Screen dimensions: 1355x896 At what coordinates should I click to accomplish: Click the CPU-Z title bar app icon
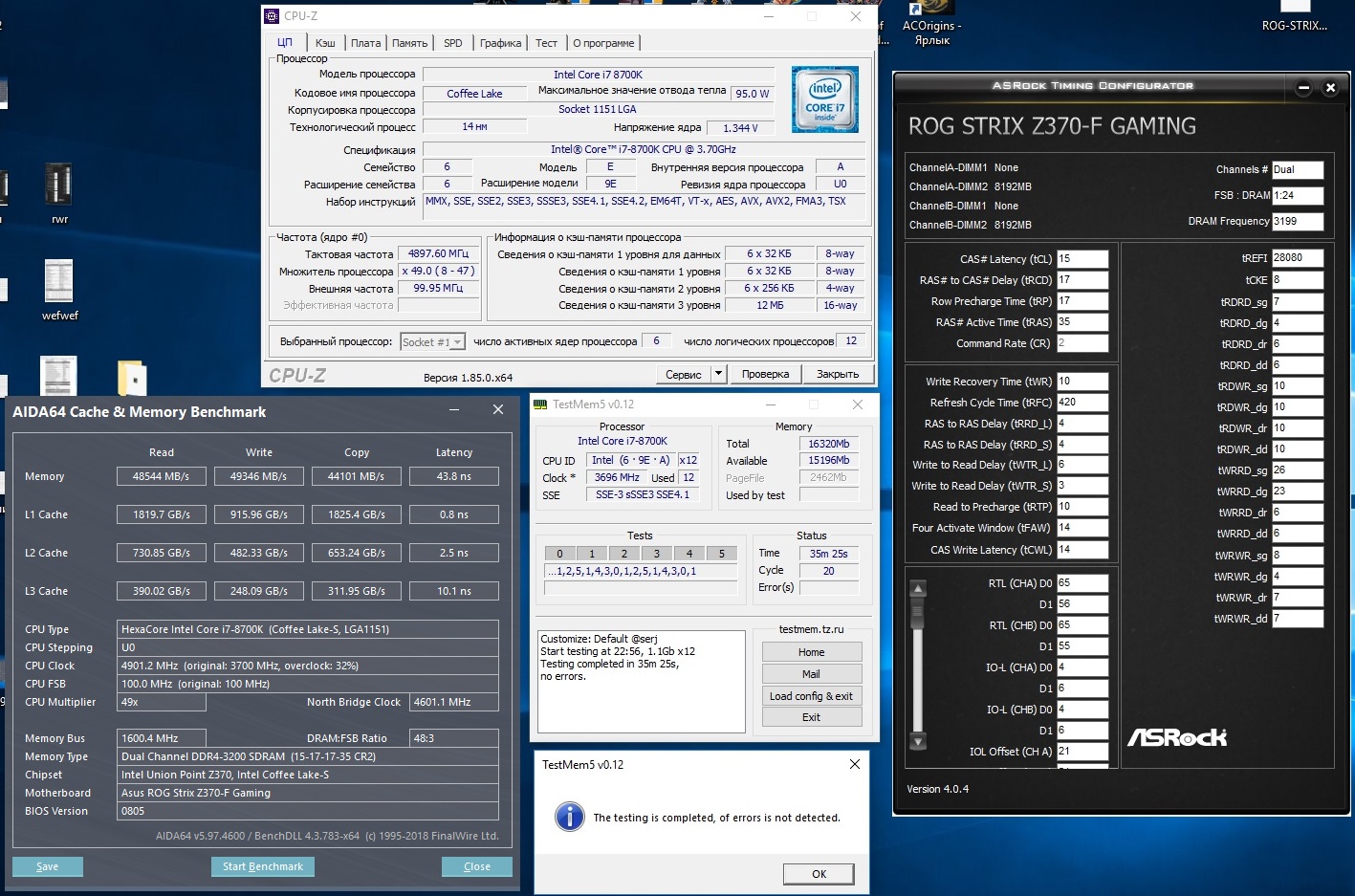click(272, 16)
